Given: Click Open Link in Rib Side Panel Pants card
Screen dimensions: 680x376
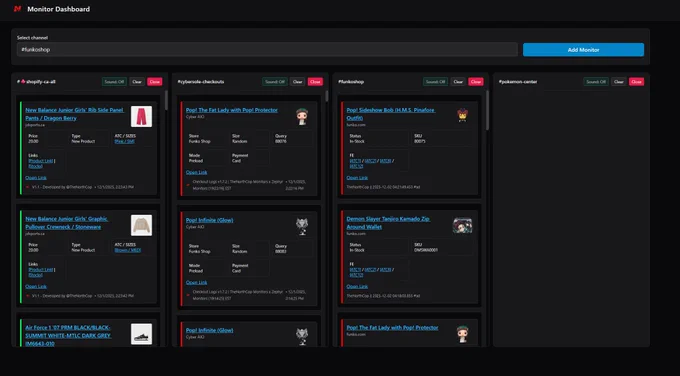Looking at the screenshot, I should tap(36, 178).
